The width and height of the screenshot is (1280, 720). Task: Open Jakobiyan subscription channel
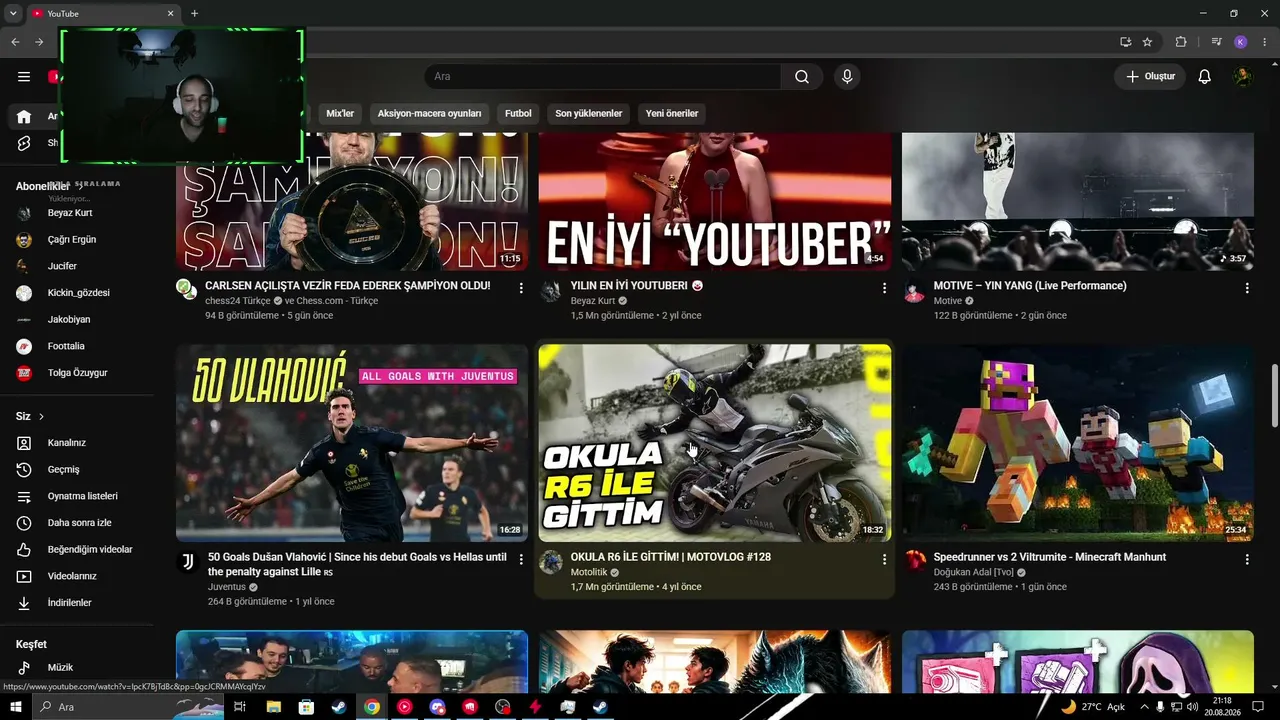tap(78, 320)
